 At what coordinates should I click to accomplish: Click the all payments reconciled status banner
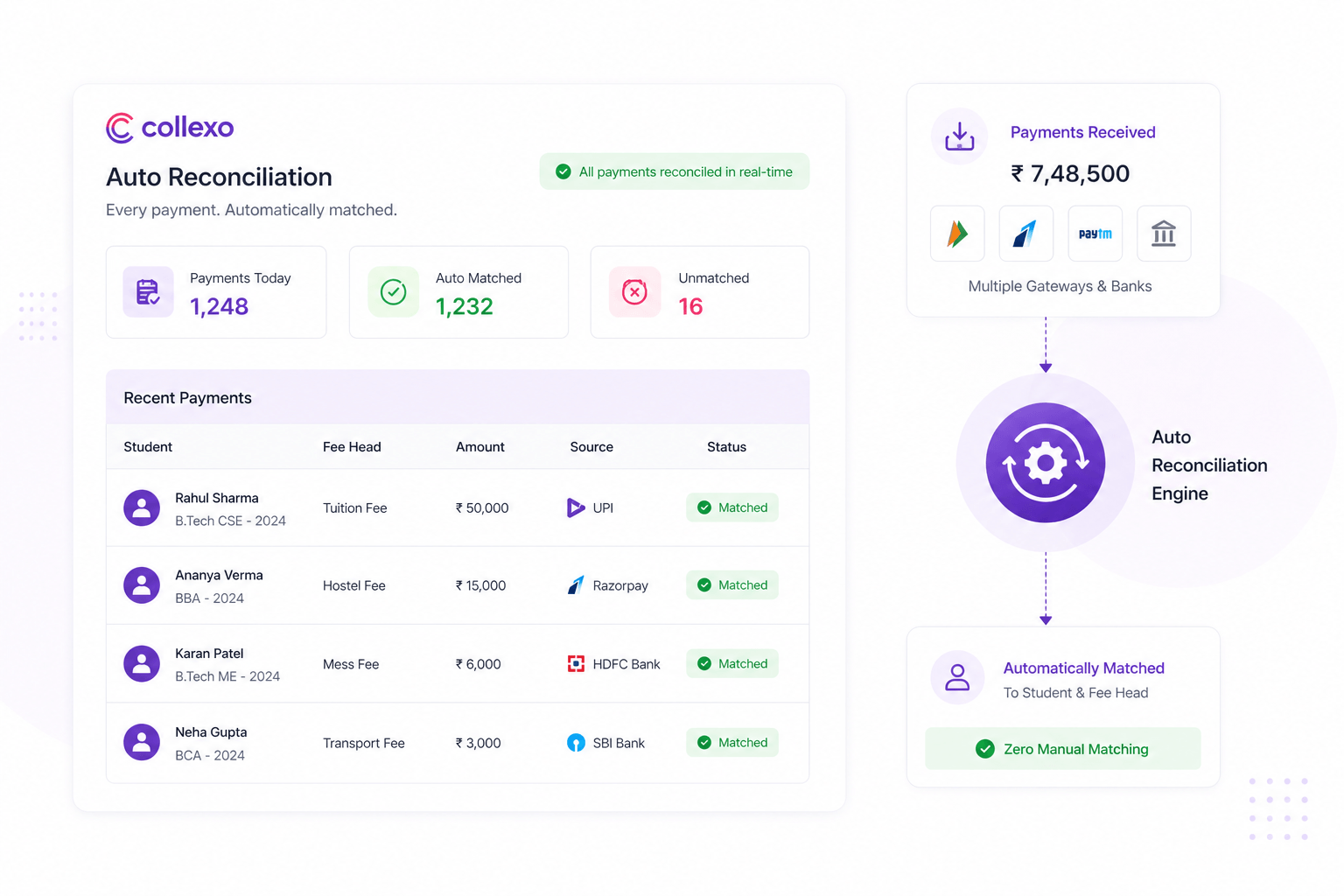[675, 171]
